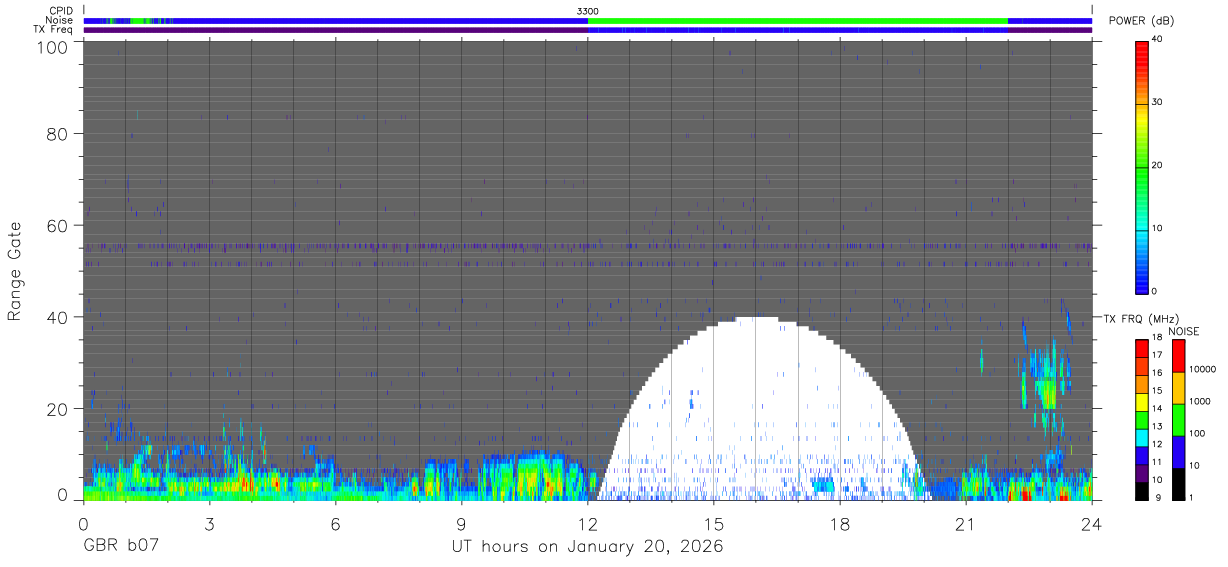The height and width of the screenshot is (567, 1228).
Task: Click the noise color bar legend
Action: [x=1178, y=420]
